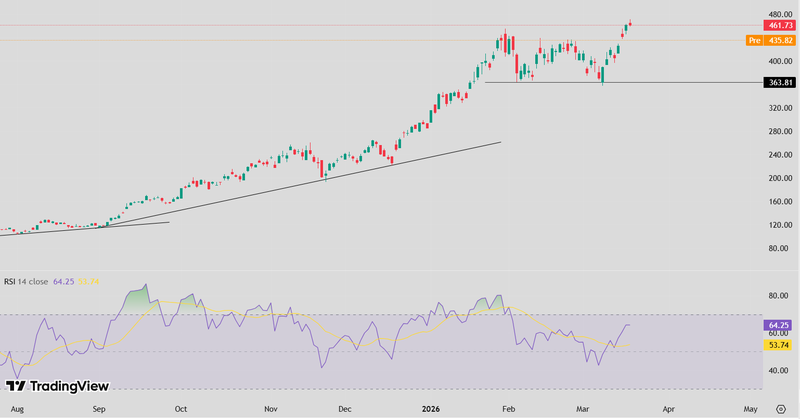This screenshot has width=800, height=419.
Task: Click the Aug label on time axis
Action: tap(14, 409)
